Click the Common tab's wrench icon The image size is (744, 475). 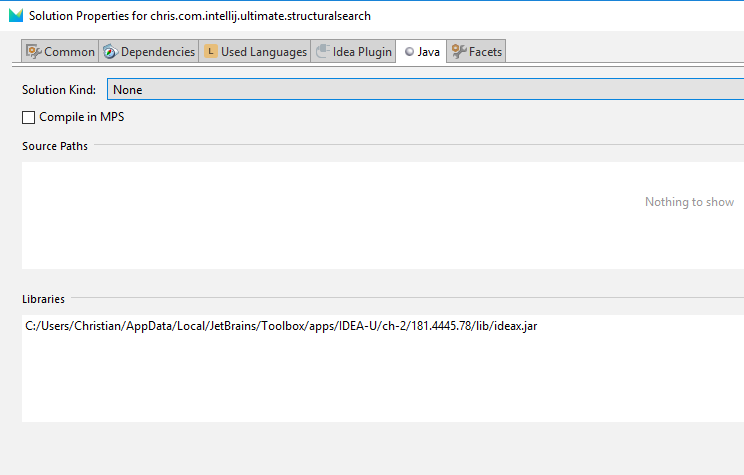coord(33,52)
